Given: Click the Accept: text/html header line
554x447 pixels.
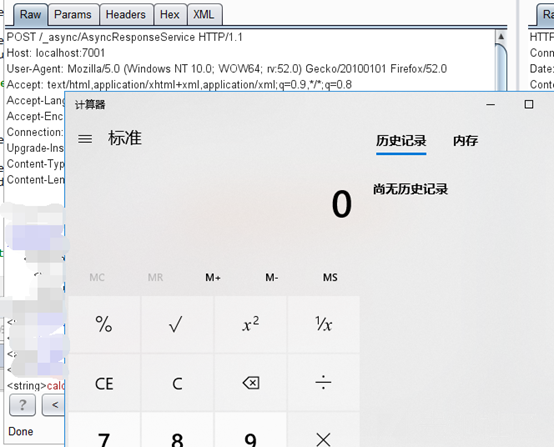Looking at the screenshot, I should coord(179,85).
